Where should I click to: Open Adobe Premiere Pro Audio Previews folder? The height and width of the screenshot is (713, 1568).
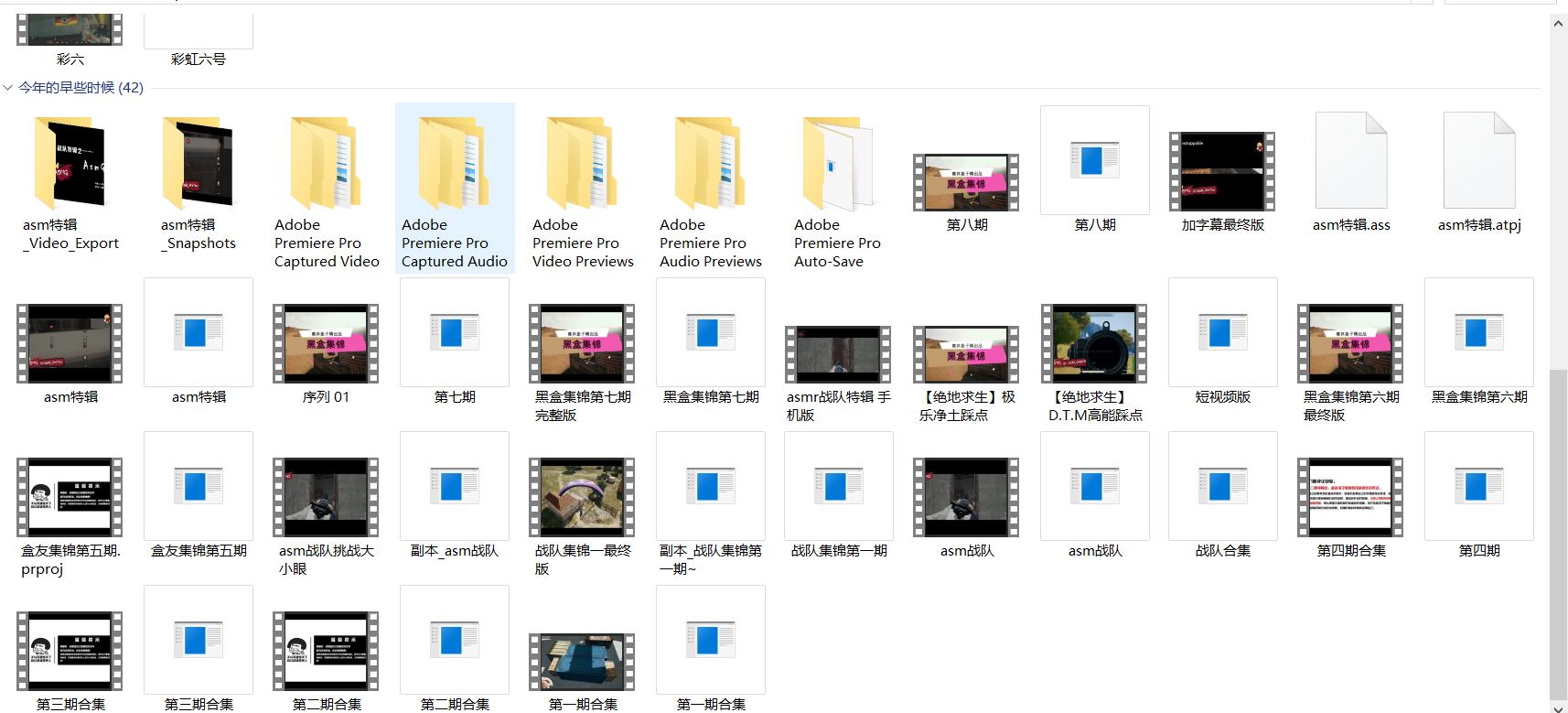click(711, 165)
